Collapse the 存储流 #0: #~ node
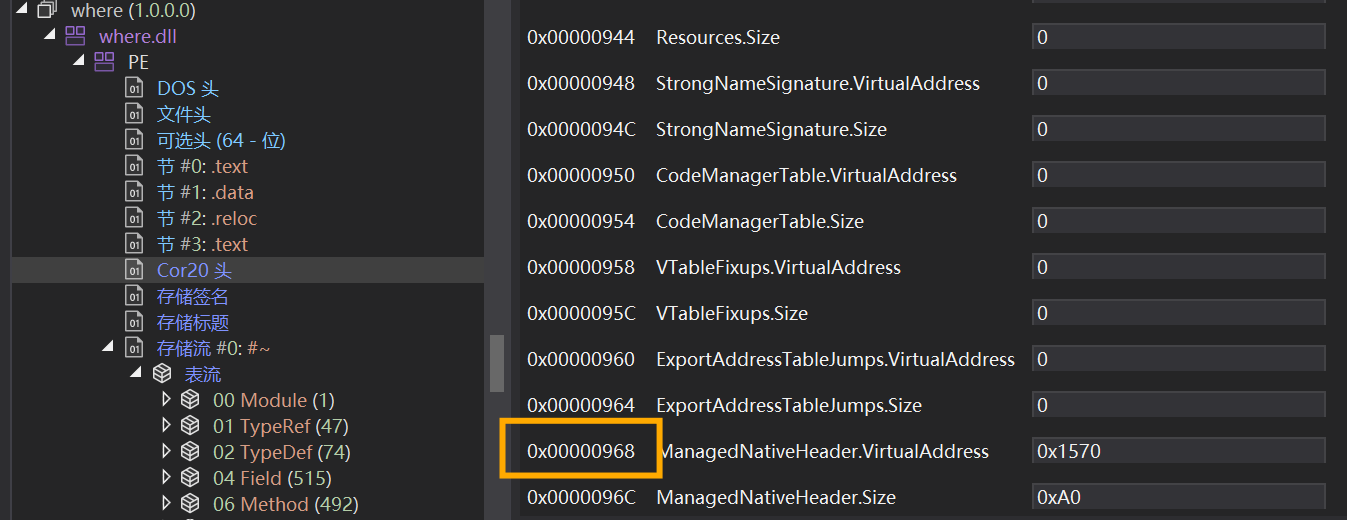 (108, 348)
